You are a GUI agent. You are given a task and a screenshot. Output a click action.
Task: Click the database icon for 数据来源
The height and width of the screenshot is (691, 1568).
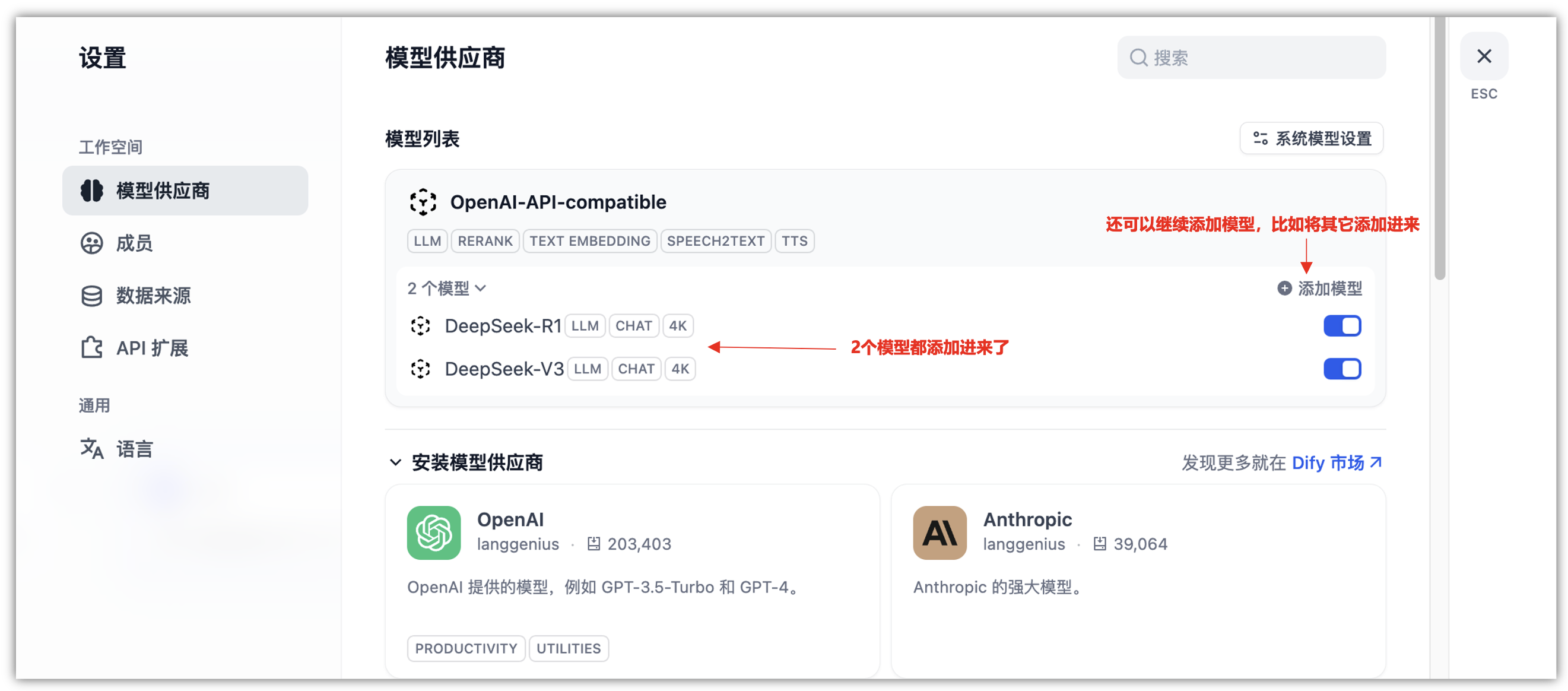click(x=92, y=296)
